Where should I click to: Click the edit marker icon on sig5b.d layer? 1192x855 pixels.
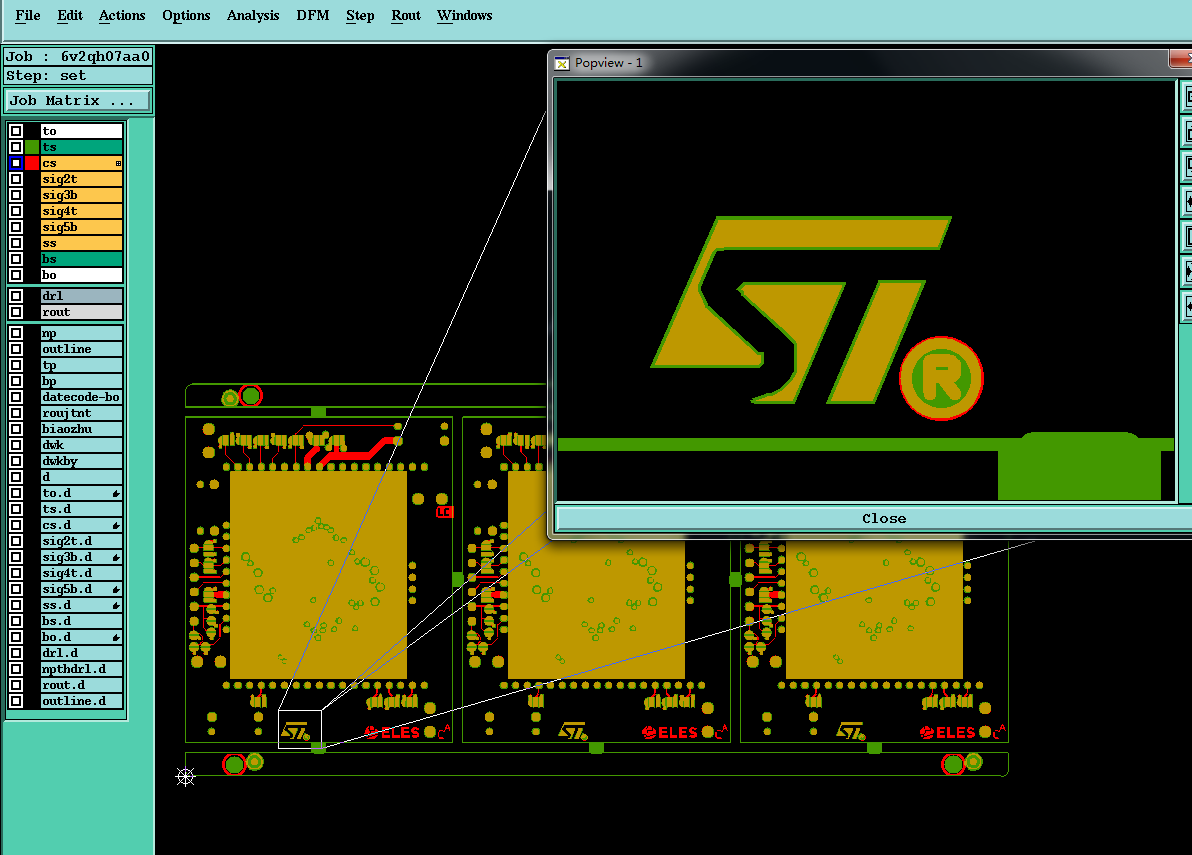[x=116, y=589]
